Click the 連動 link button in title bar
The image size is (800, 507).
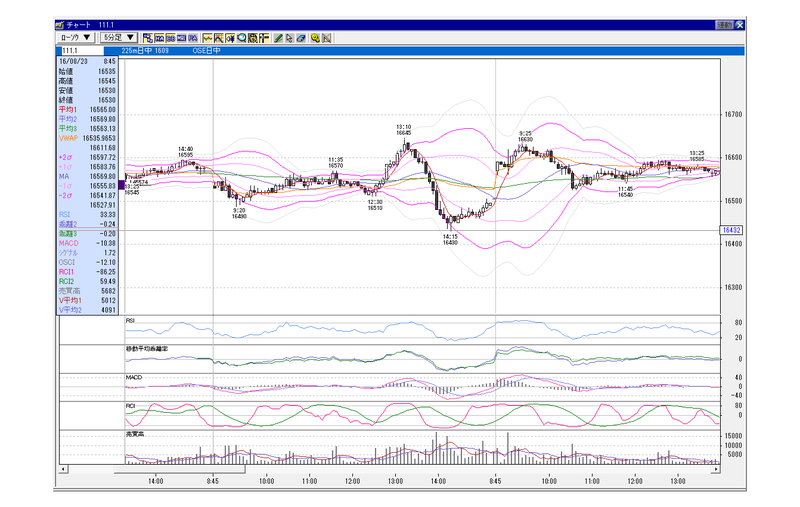[724, 24]
